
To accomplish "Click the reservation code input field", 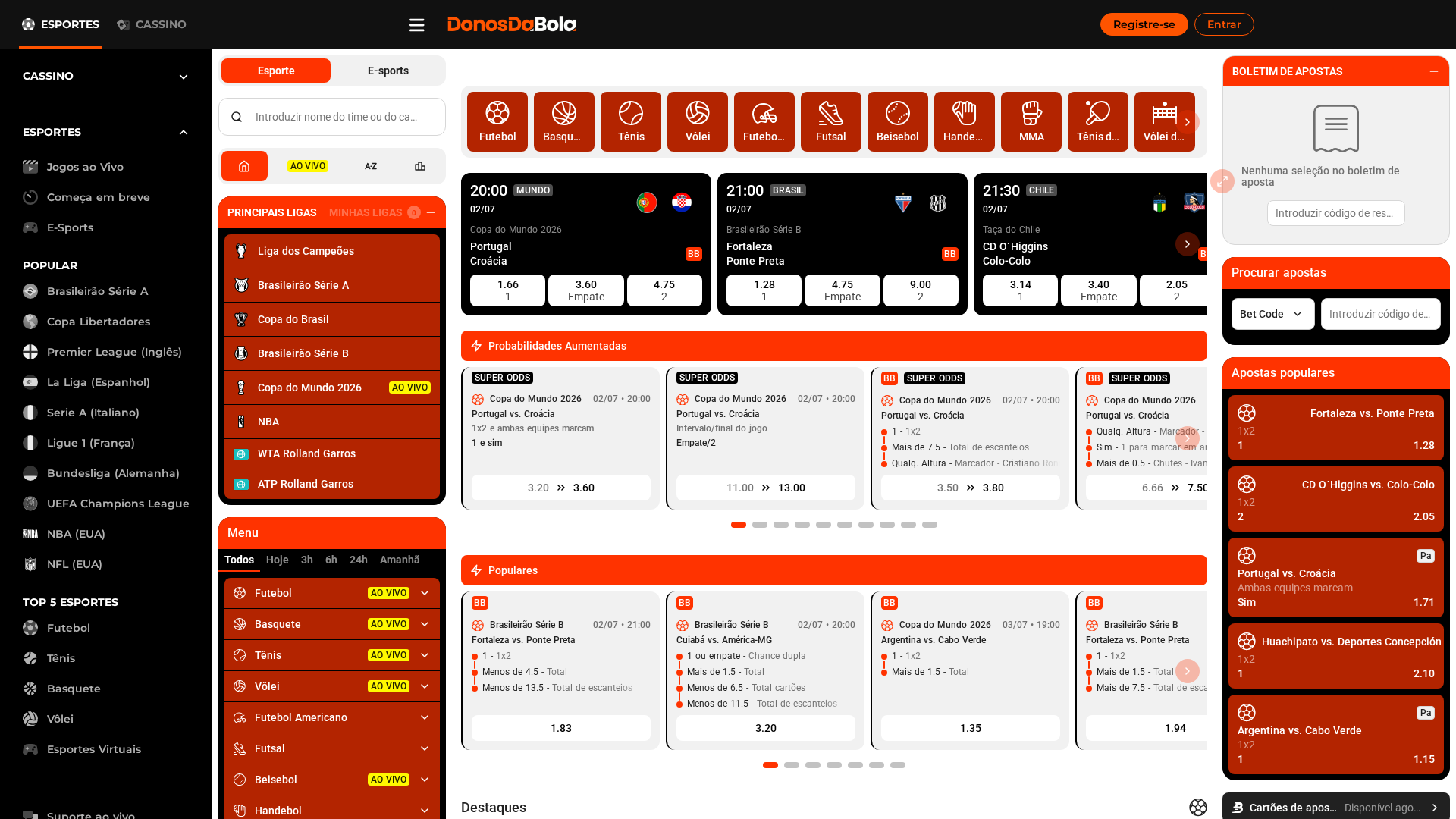I will 1336,213.
